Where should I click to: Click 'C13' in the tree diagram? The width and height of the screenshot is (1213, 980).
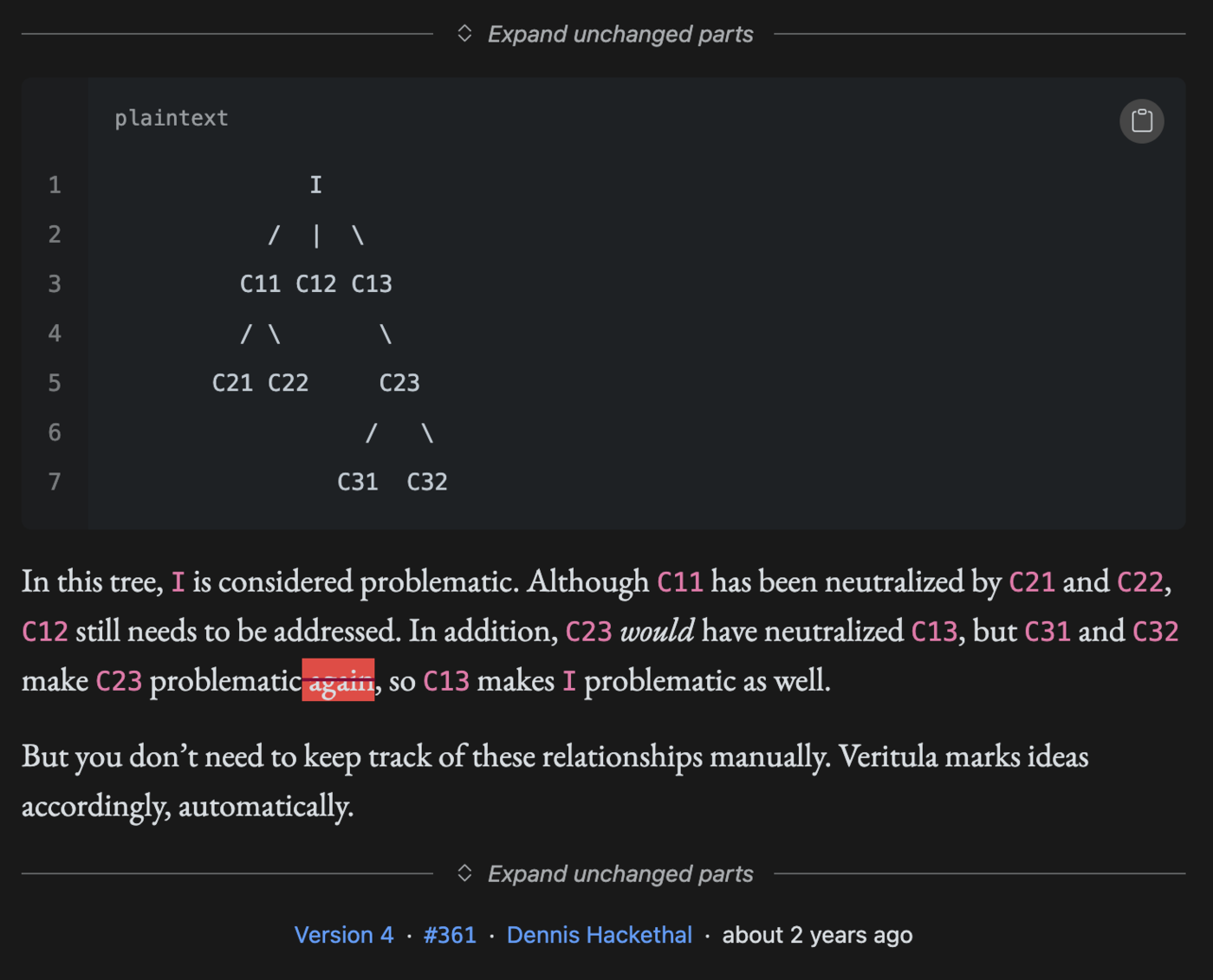click(x=372, y=283)
